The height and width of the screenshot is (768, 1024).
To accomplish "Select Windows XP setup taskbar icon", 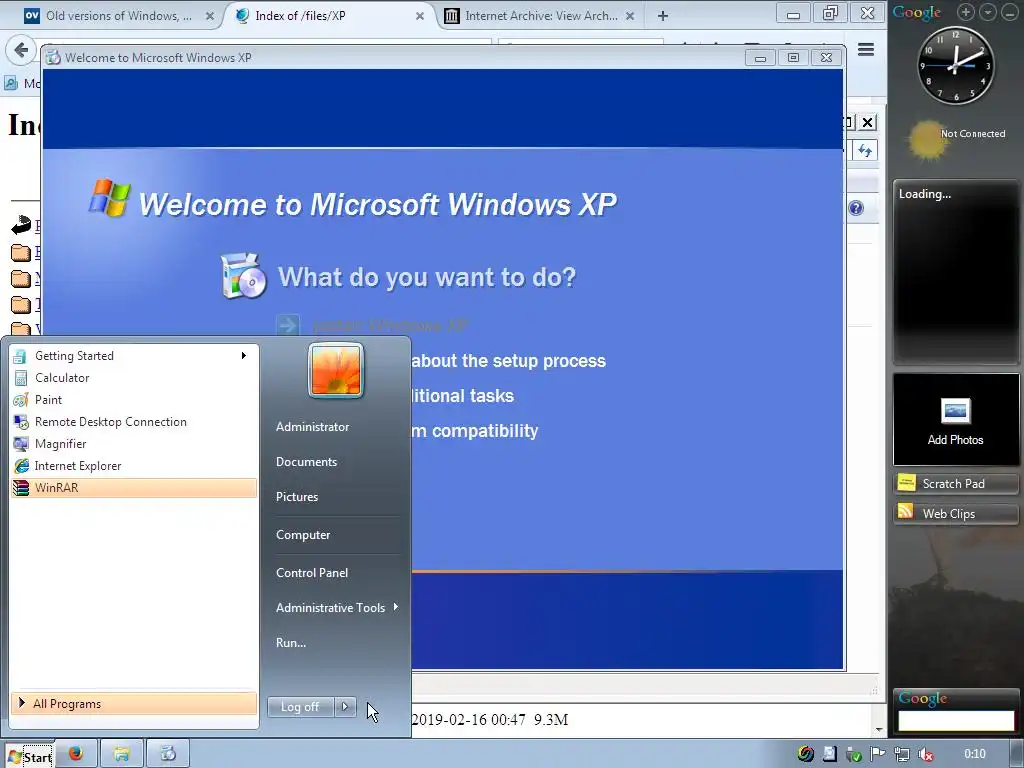I will [168, 754].
